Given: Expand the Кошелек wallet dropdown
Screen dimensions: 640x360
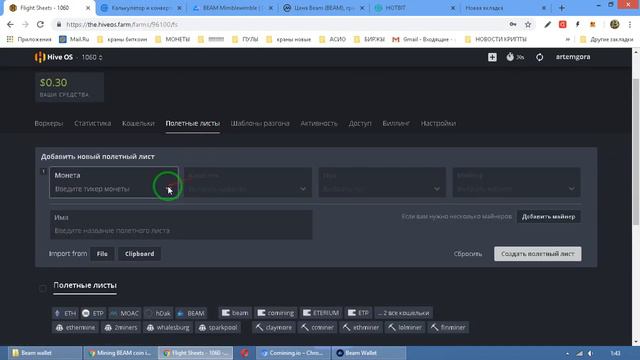Looking at the screenshot, I should [x=248, y=182].
